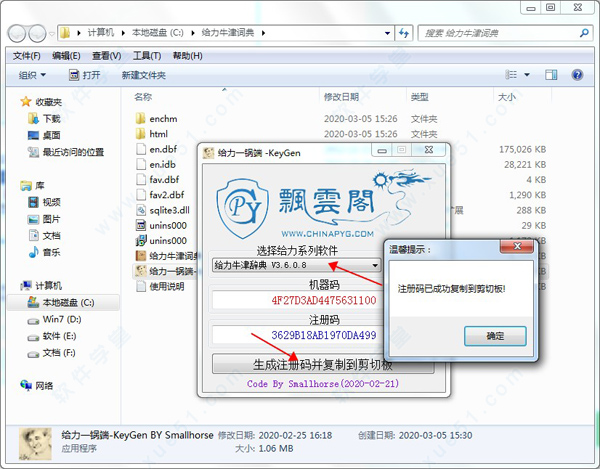Click 新建文件夹 button

(x=143, y=75)
